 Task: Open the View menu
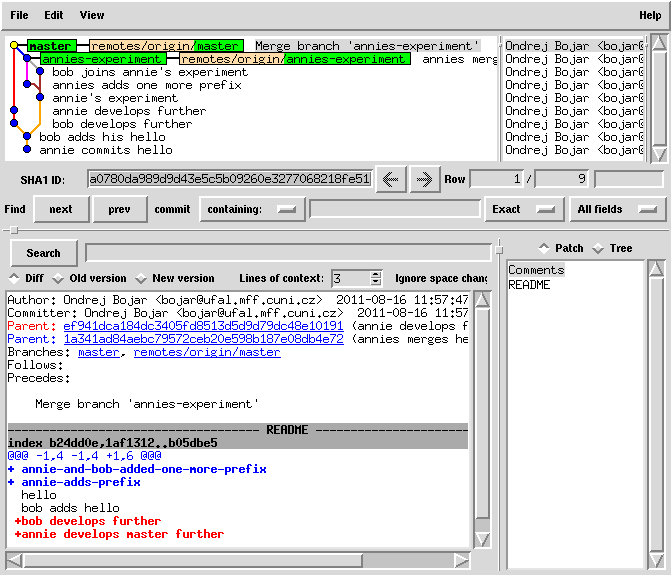91,15
